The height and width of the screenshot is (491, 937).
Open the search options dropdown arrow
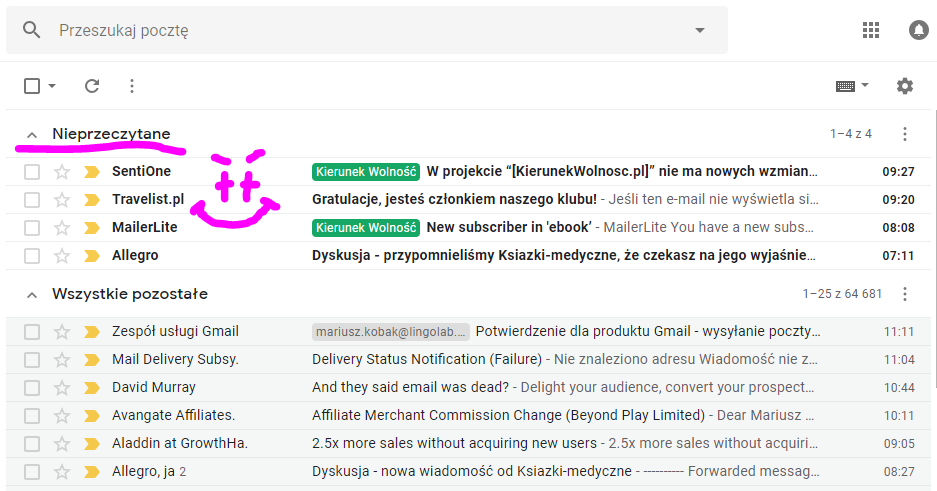[700, 30]
